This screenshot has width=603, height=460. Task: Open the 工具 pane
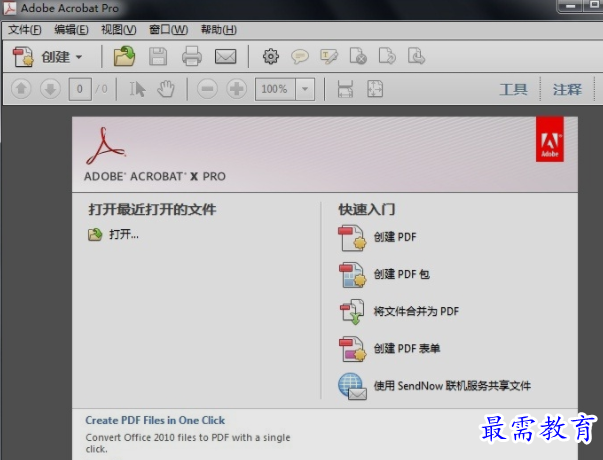click(513, 90)
